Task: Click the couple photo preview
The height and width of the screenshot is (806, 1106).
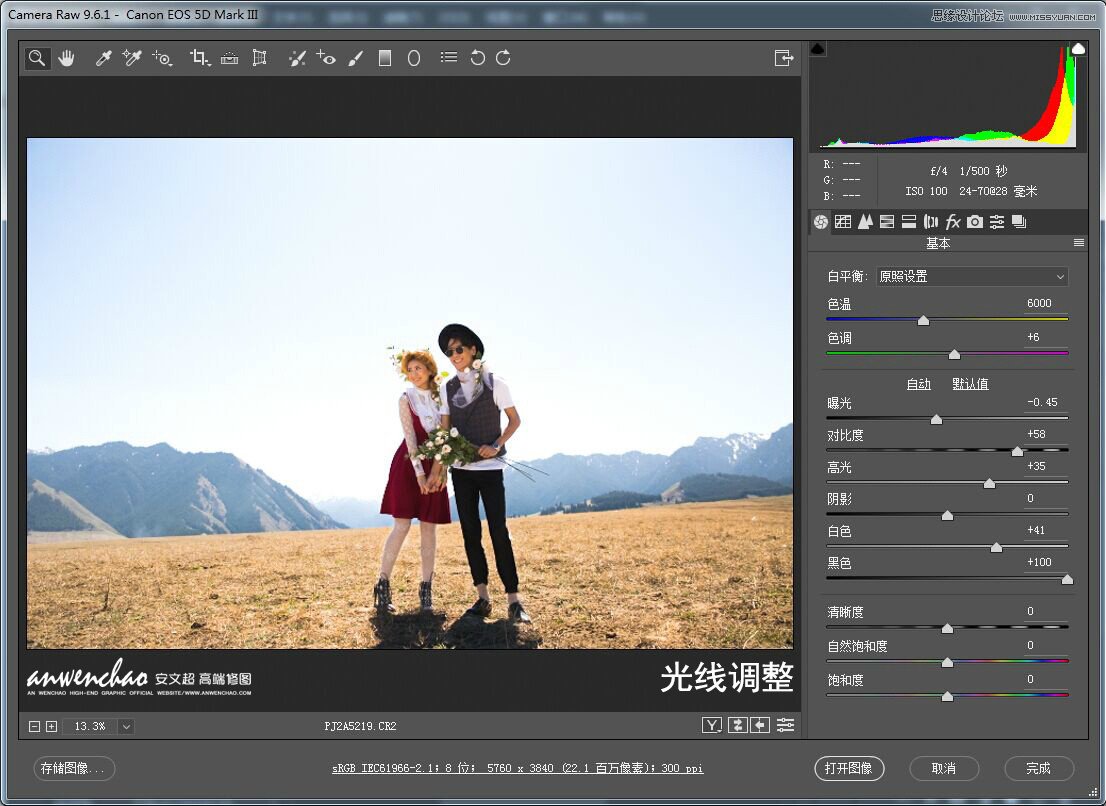Action: point(410,393)
